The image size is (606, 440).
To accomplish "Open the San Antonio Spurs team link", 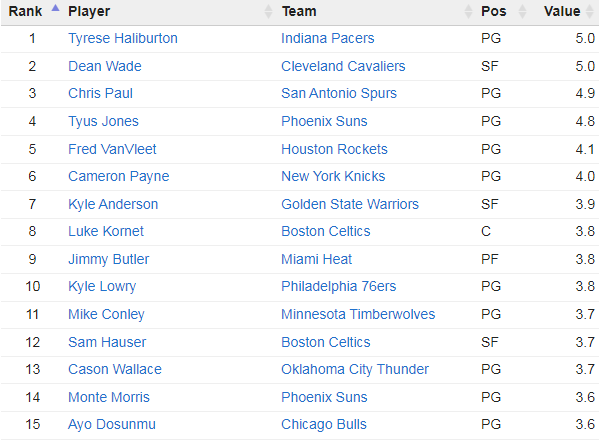I will click(x=339, y=94).
